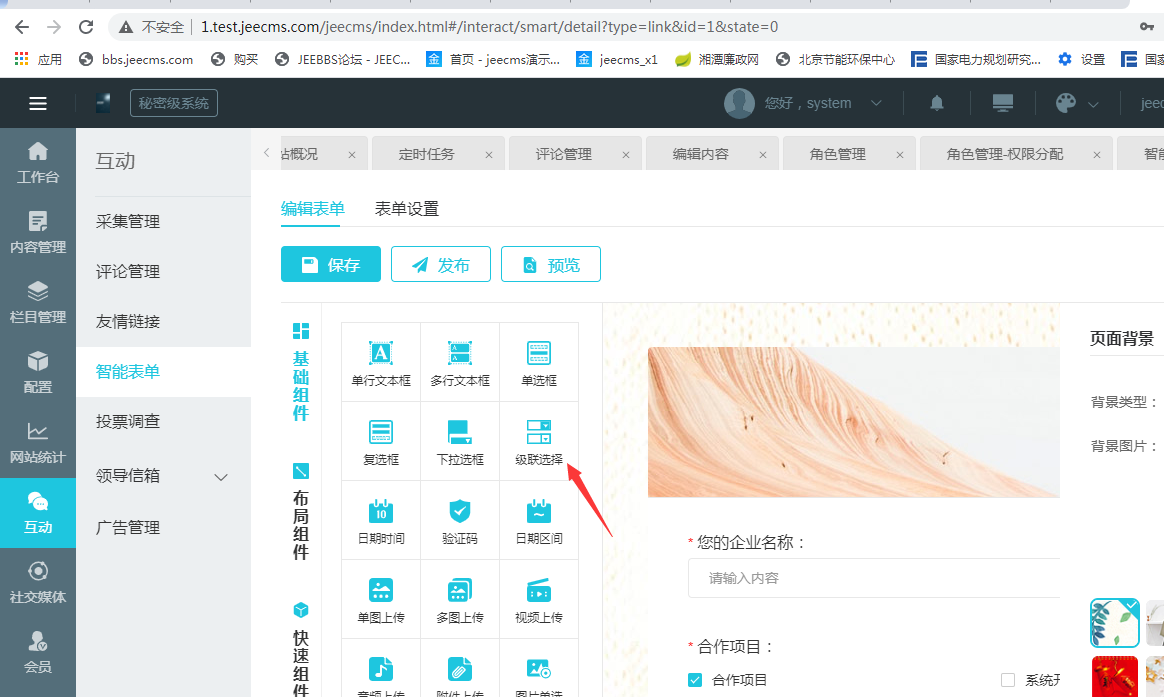
Task: Toggle the hamburger menu in header
Action: 38,103
